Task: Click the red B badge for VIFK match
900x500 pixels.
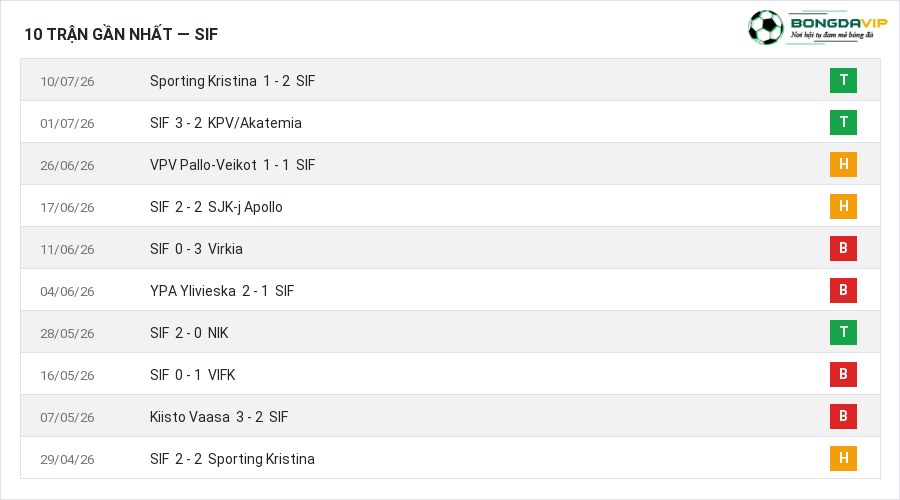Action: click(x=843, y=374)
